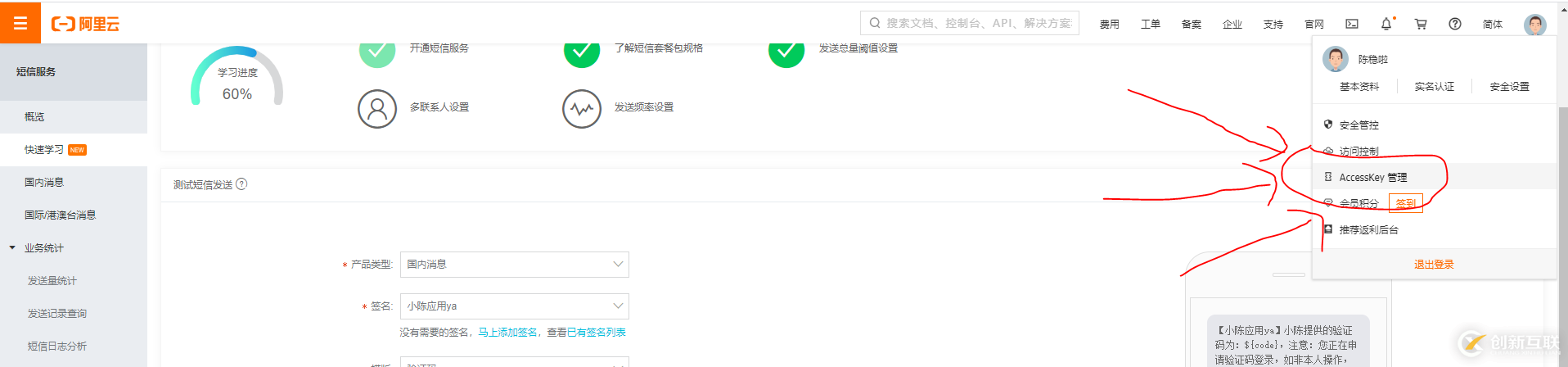Click the 发送频率设置 label
Viewport: 1568px width, 367px height.
(644, 107)
